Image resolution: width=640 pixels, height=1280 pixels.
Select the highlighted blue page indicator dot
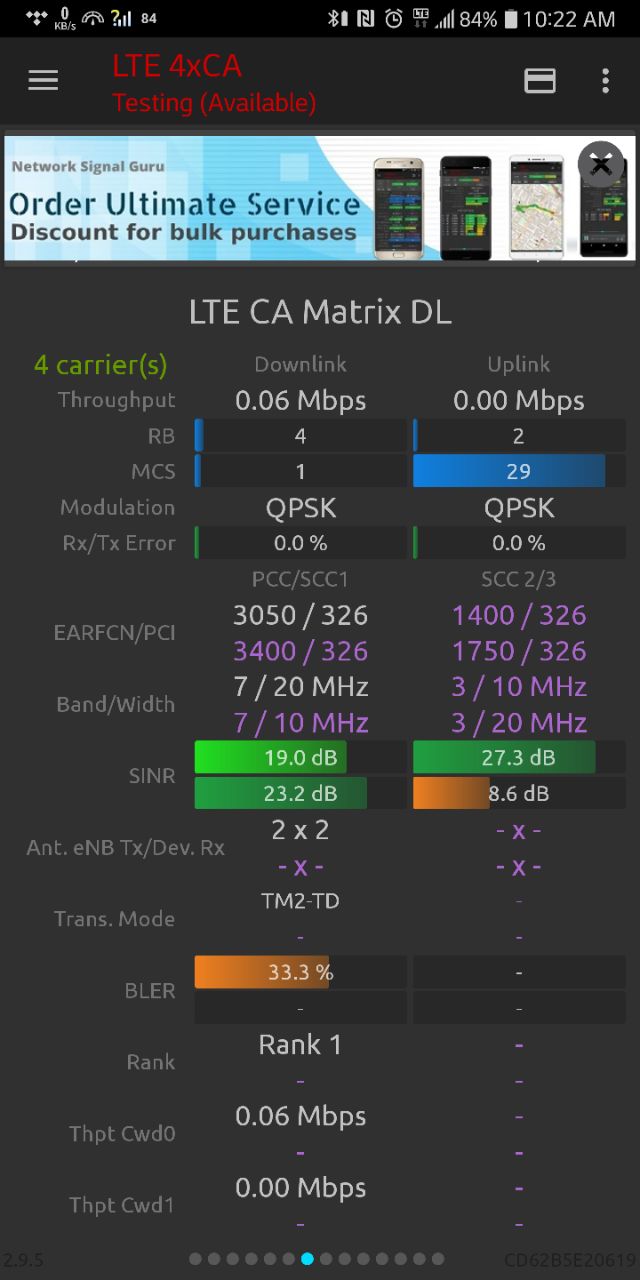tap(307, 1259)
